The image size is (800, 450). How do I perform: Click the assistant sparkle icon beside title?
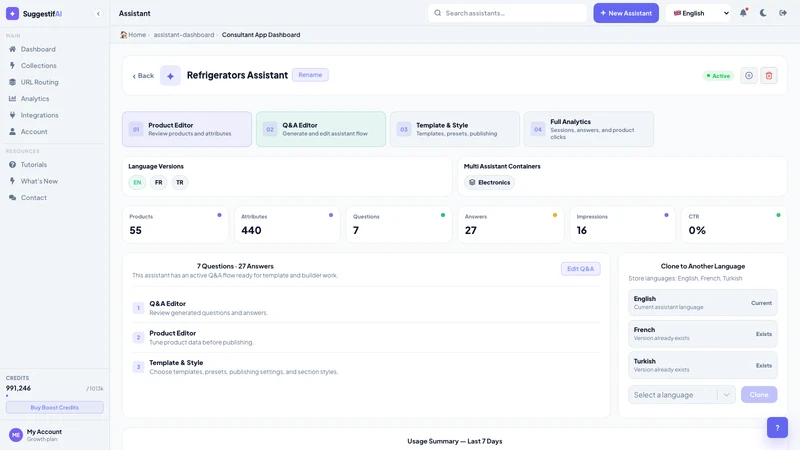170,76
